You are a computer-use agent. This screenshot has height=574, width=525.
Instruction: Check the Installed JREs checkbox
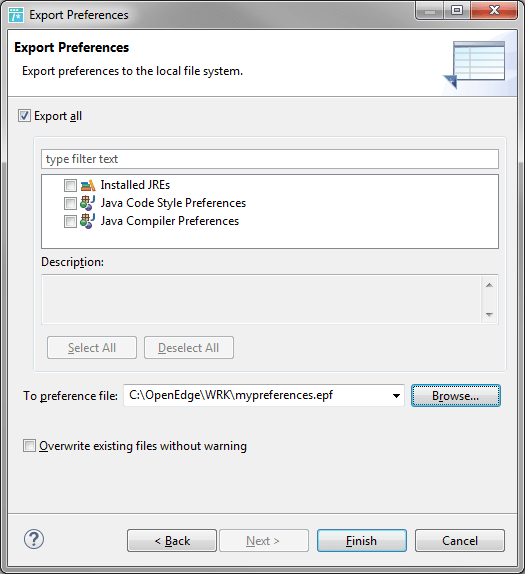tap(70, 185)
